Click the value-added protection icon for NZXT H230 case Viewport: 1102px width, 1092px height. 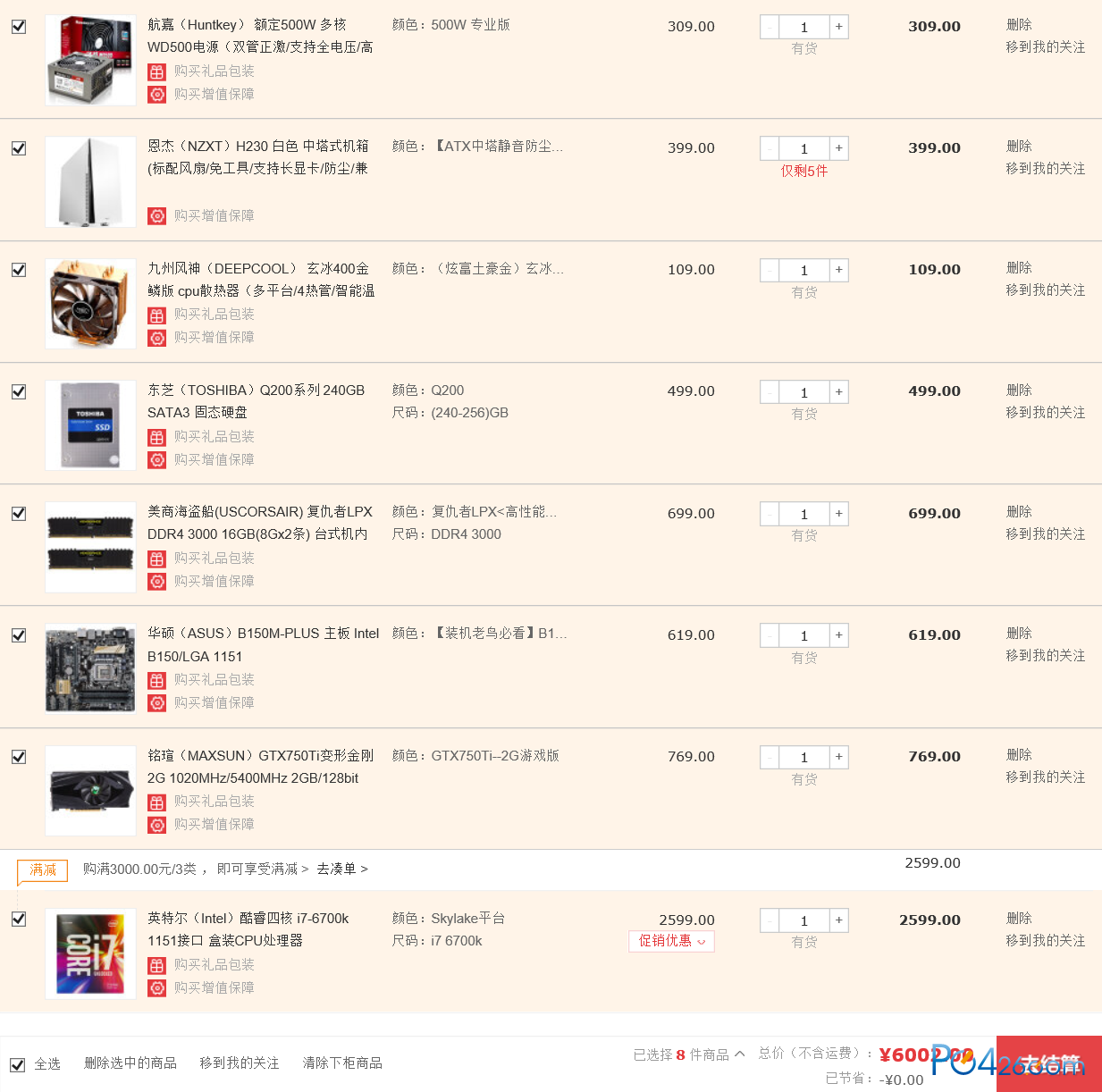click(x=157, y=215)
